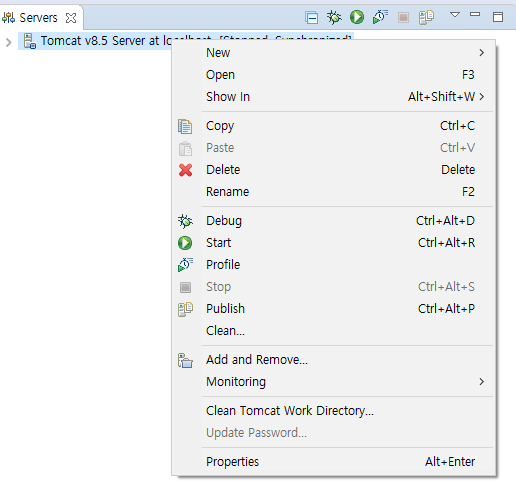Viewport: 516px width, 494px height.
Task: Start server in profile mode from toolbar
Action: point(380,17)
